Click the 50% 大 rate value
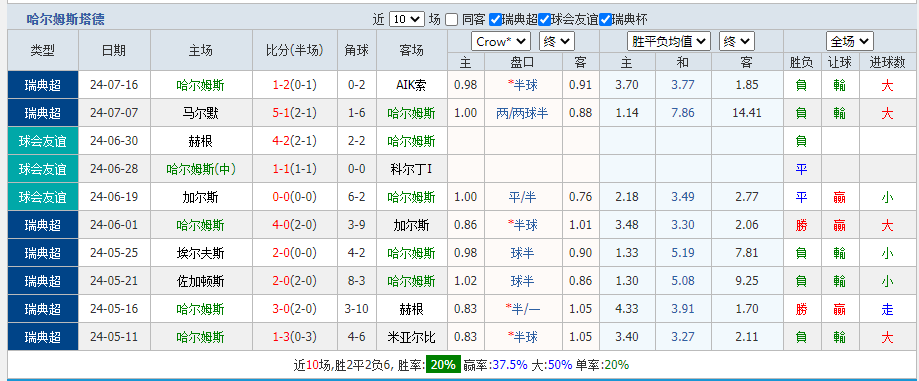Screen dimensions: 919x381 point(560,365)
